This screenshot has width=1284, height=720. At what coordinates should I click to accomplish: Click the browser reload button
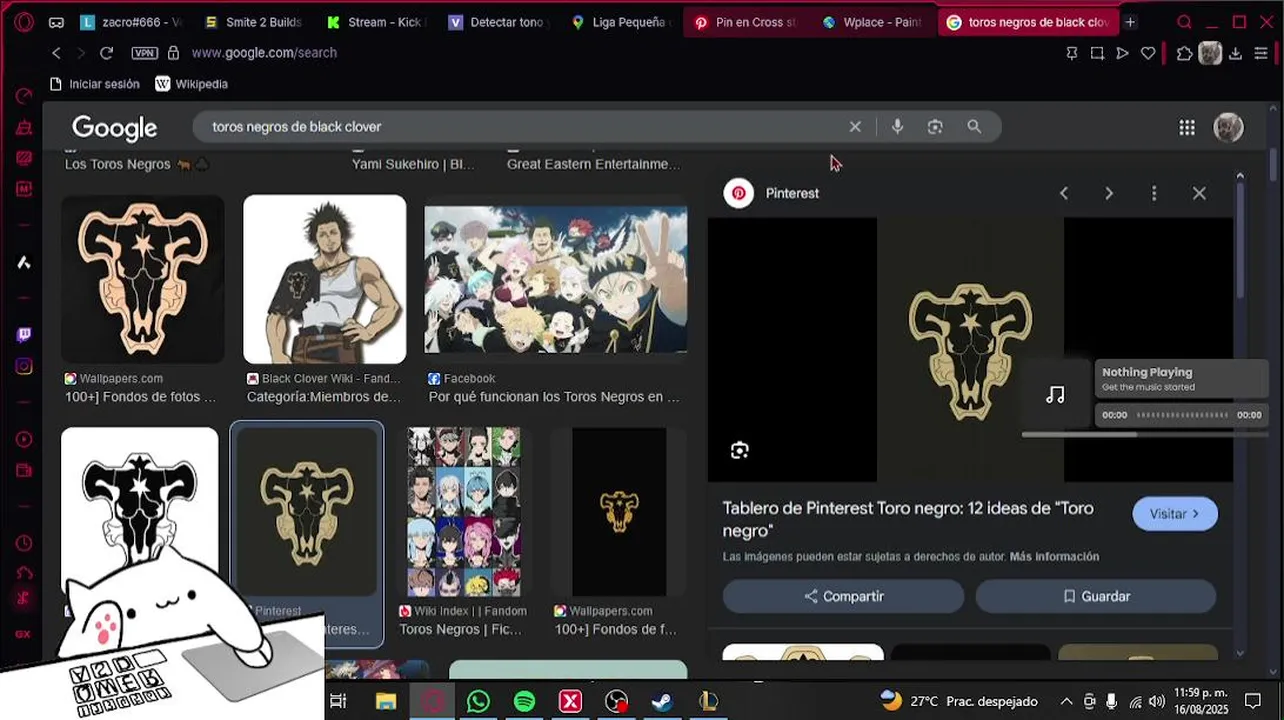click(x=107, y=53)
